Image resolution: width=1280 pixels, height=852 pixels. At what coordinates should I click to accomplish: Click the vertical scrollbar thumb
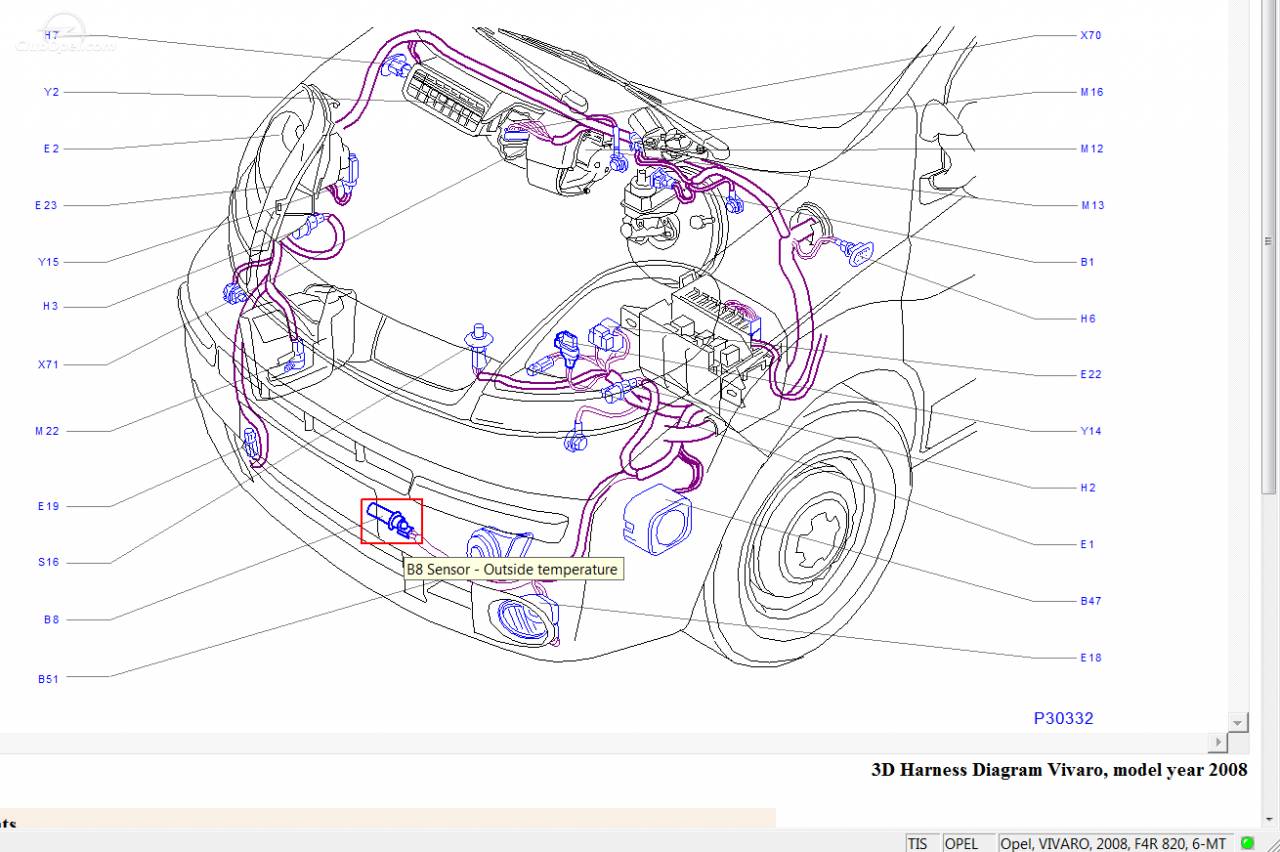[1269, 241]
